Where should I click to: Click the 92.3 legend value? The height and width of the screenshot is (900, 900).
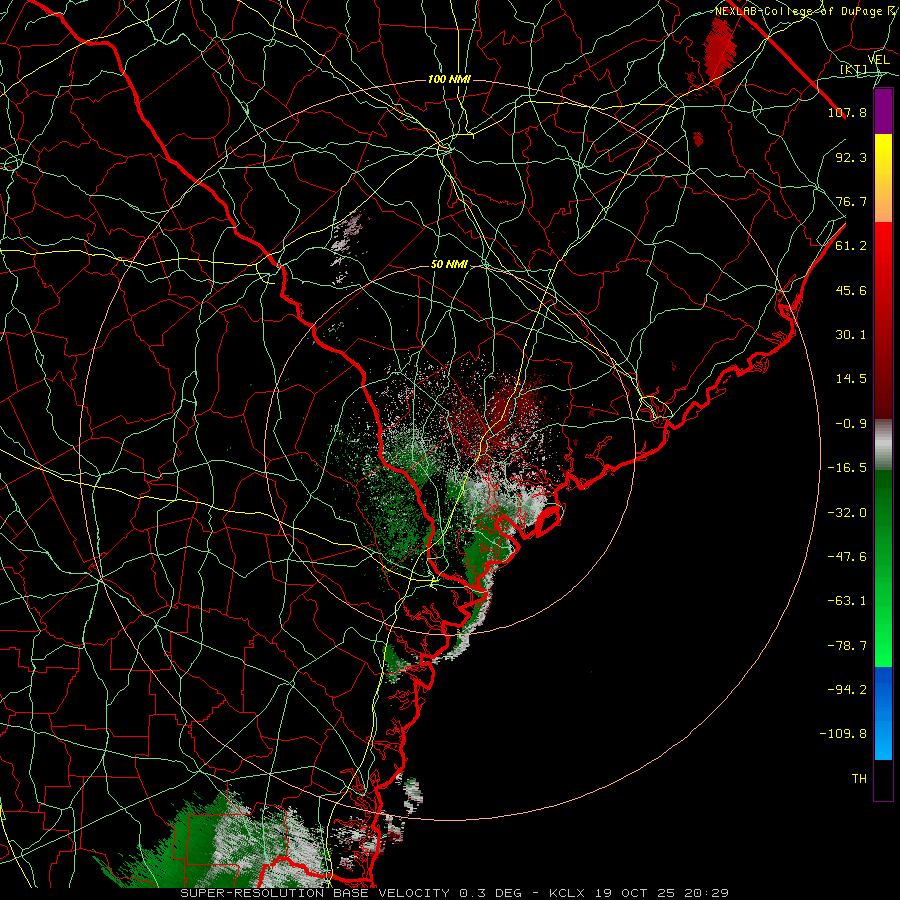coord(851,157)
